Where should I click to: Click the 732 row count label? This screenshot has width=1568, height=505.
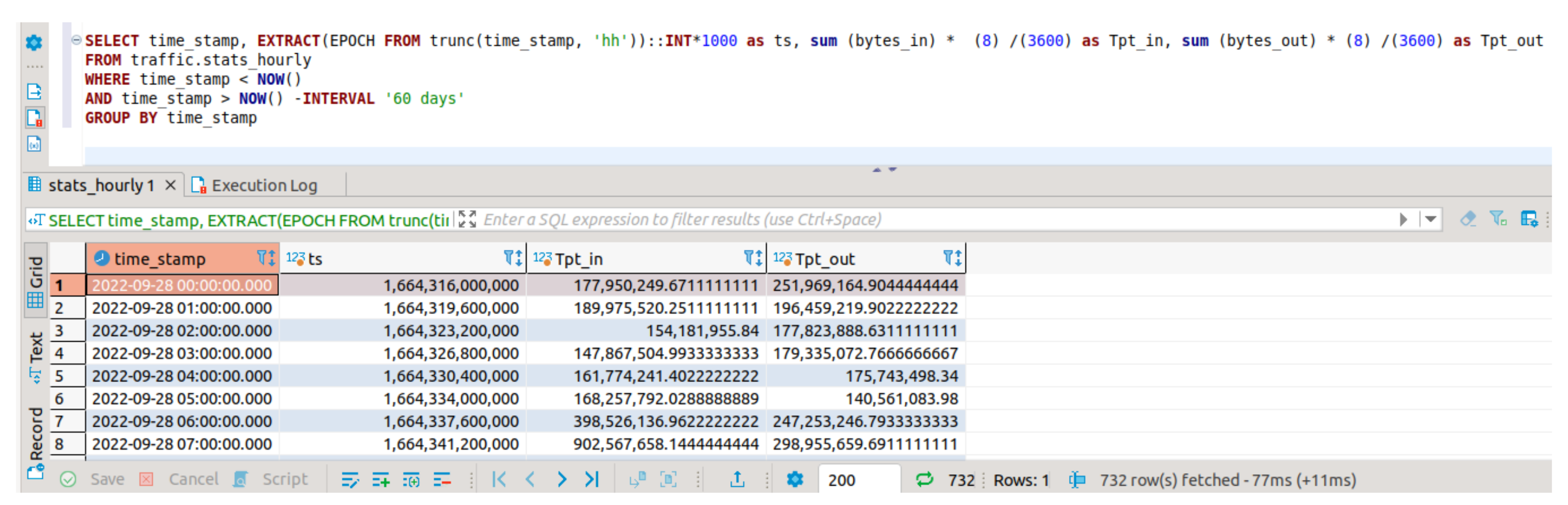click(x=961, y=480)
